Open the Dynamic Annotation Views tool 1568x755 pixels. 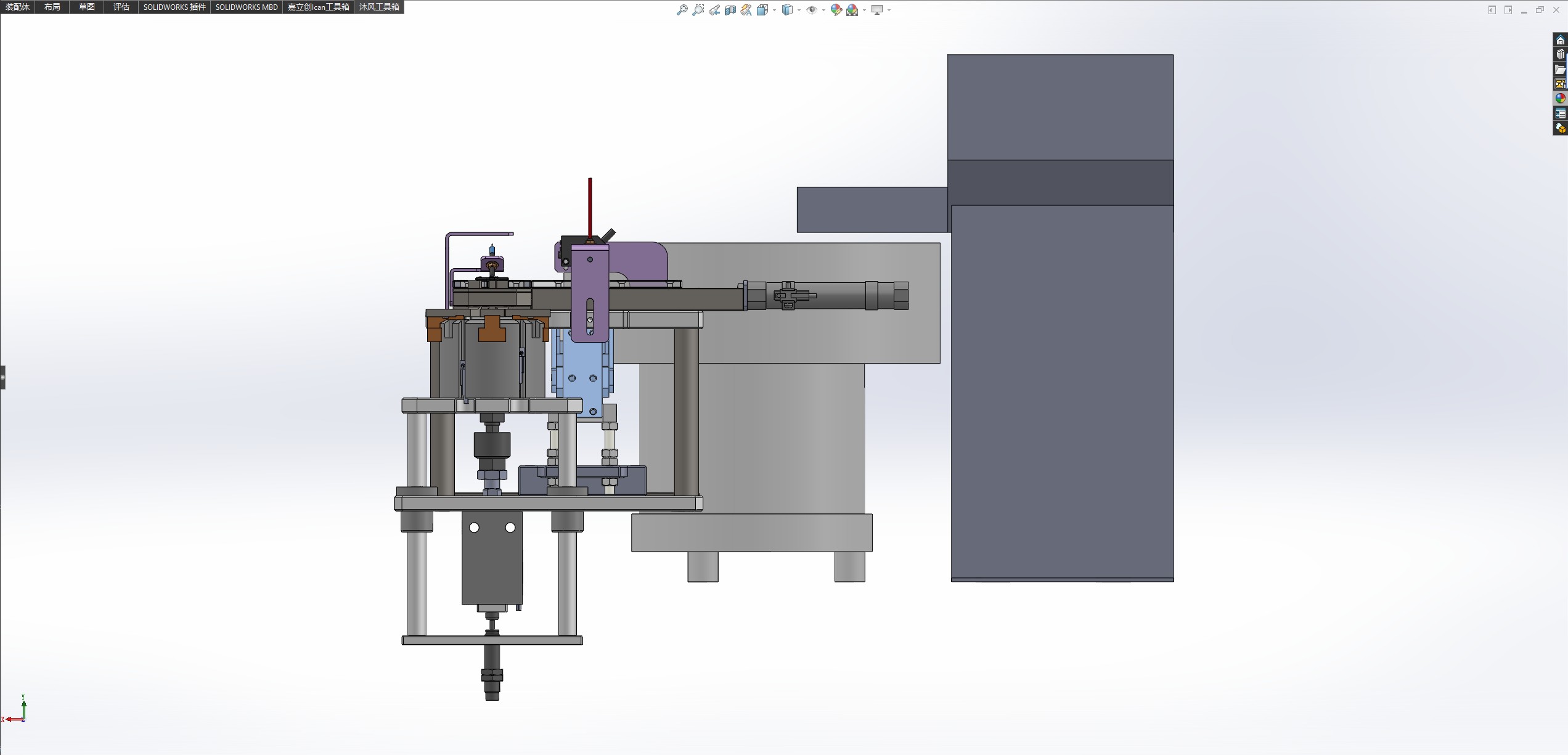(746, 10)
